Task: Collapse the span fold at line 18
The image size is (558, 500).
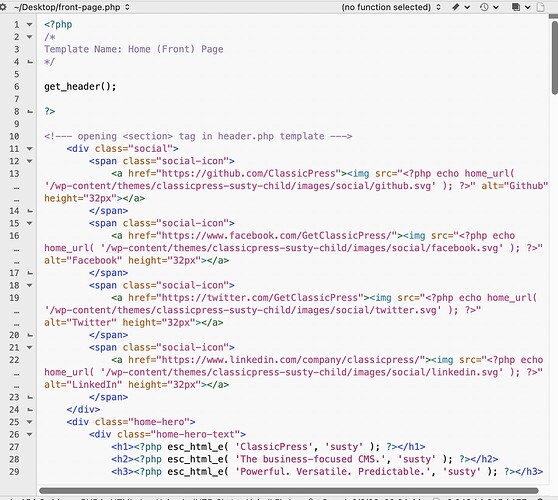Action: 30,285
